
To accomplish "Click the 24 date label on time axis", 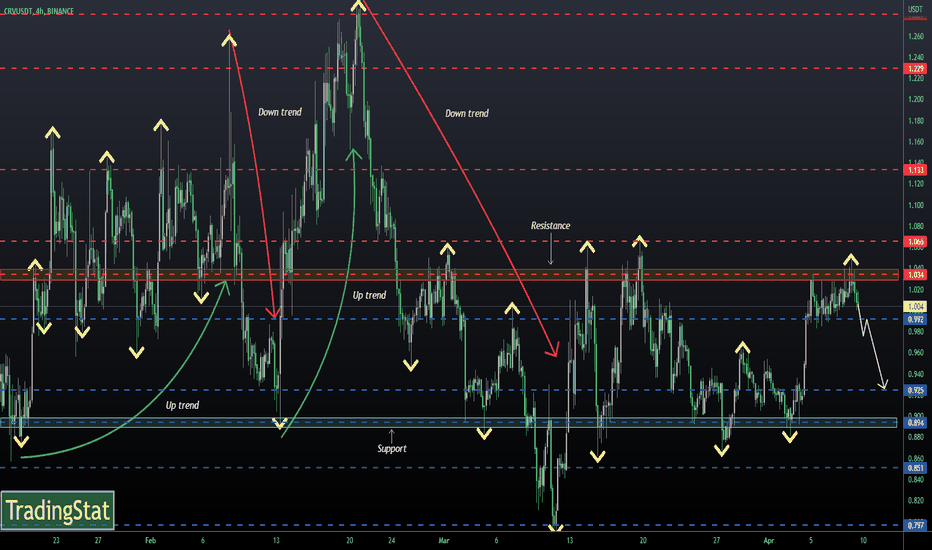I will 391,540.
